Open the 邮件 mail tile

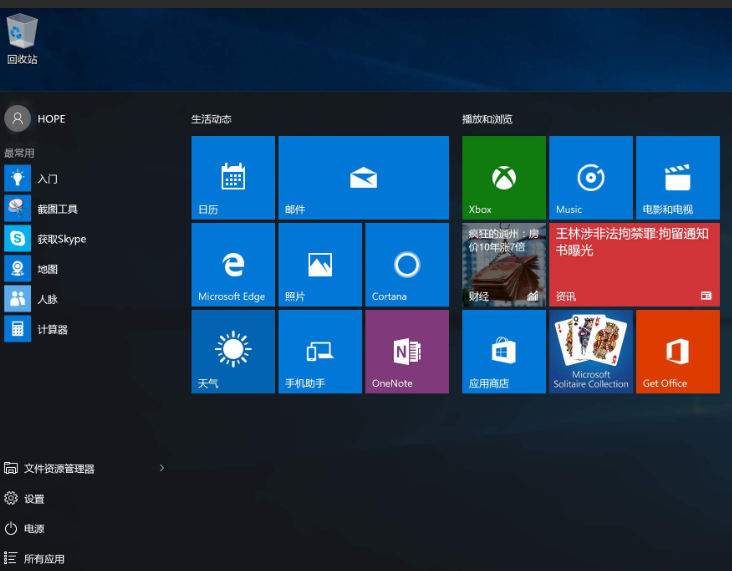(363, 177)
